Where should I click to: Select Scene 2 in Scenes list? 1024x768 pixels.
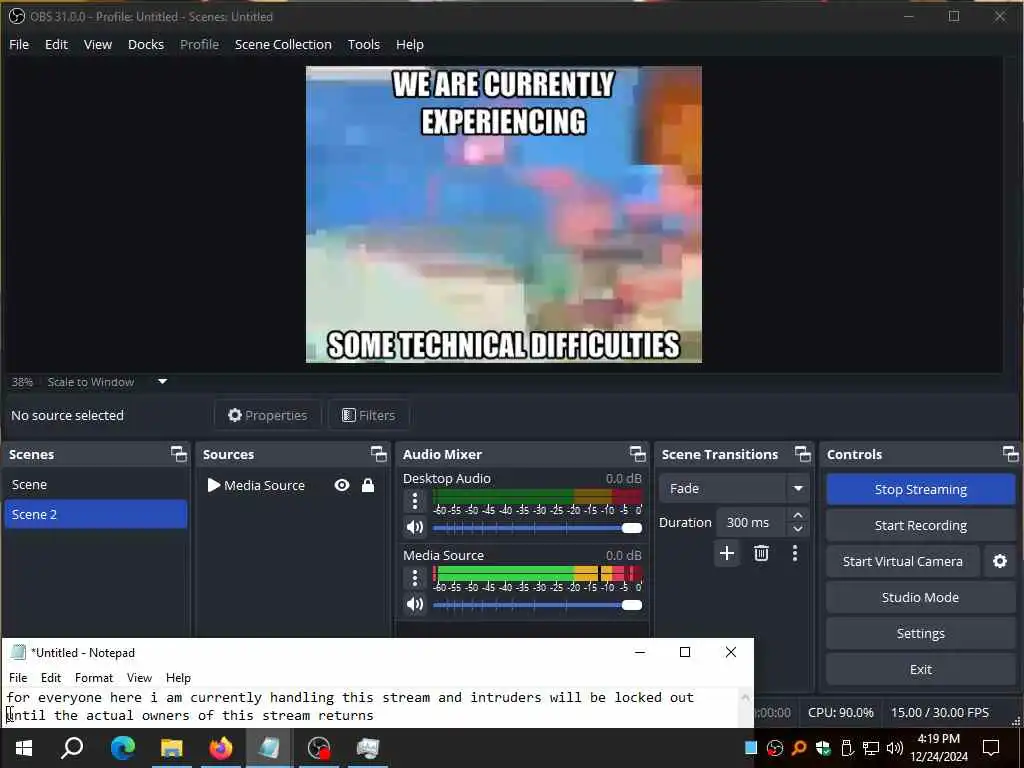pos(96,514)
